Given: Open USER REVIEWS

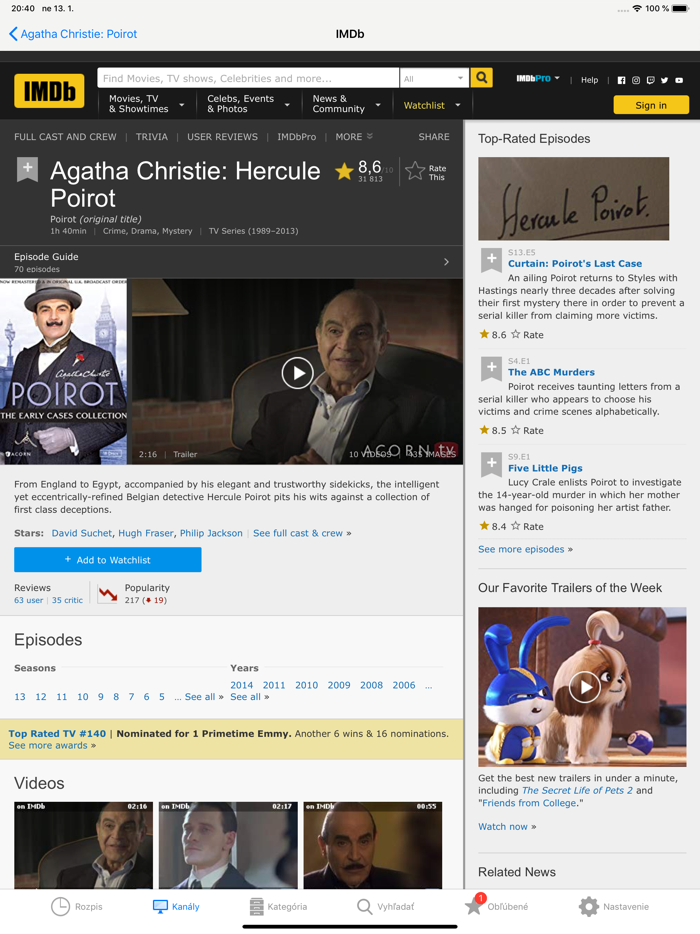Looking at the screenshot, I should click(222, 137).
